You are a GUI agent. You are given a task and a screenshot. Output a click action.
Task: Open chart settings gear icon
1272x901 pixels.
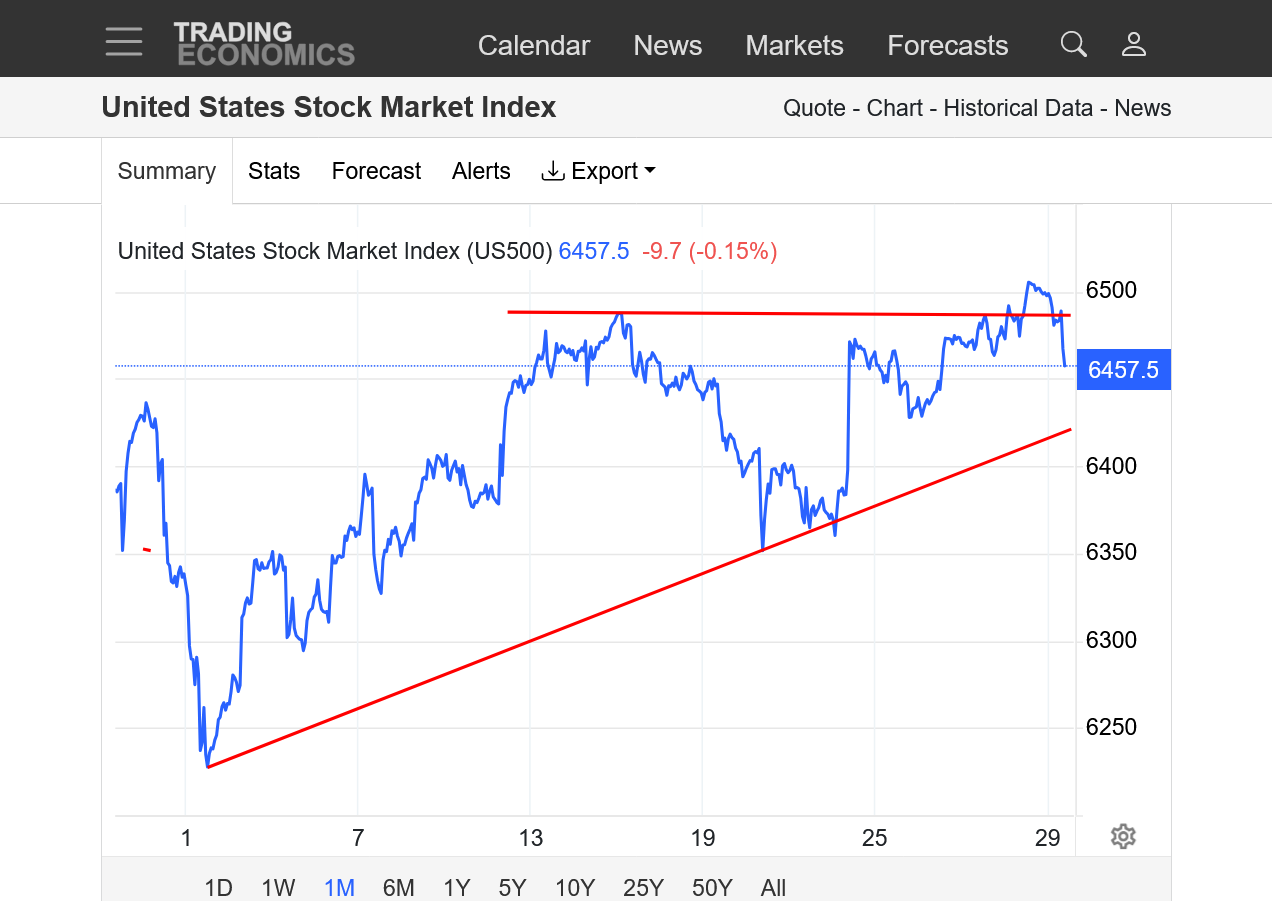1123,836
